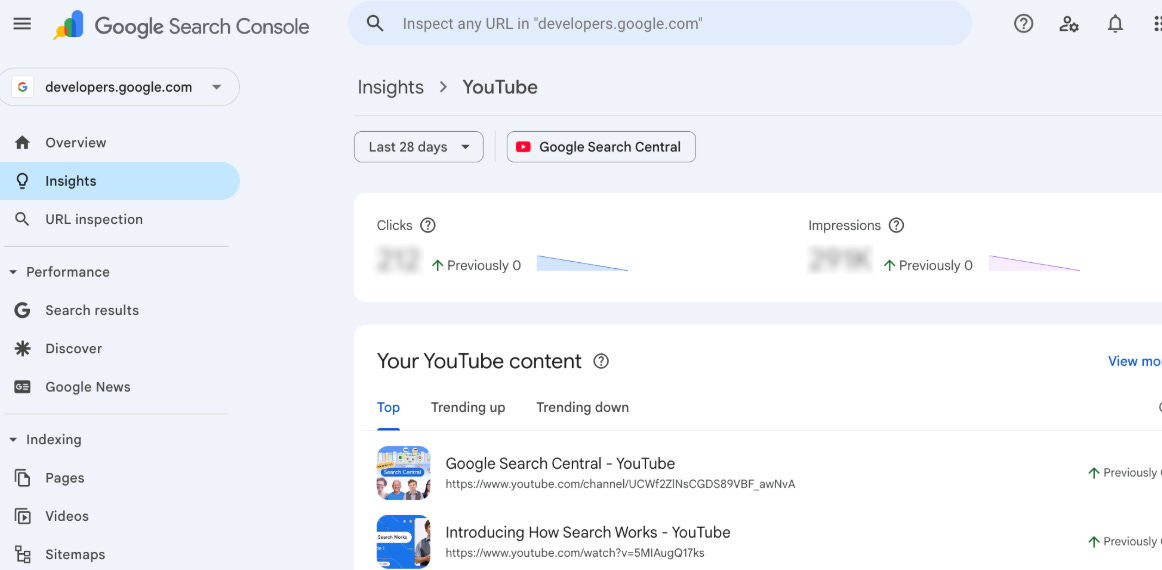Open the Last 28 days date dropdown
Image resolution: width=1162 pixels, height=570 pixels.
point(419,147)
